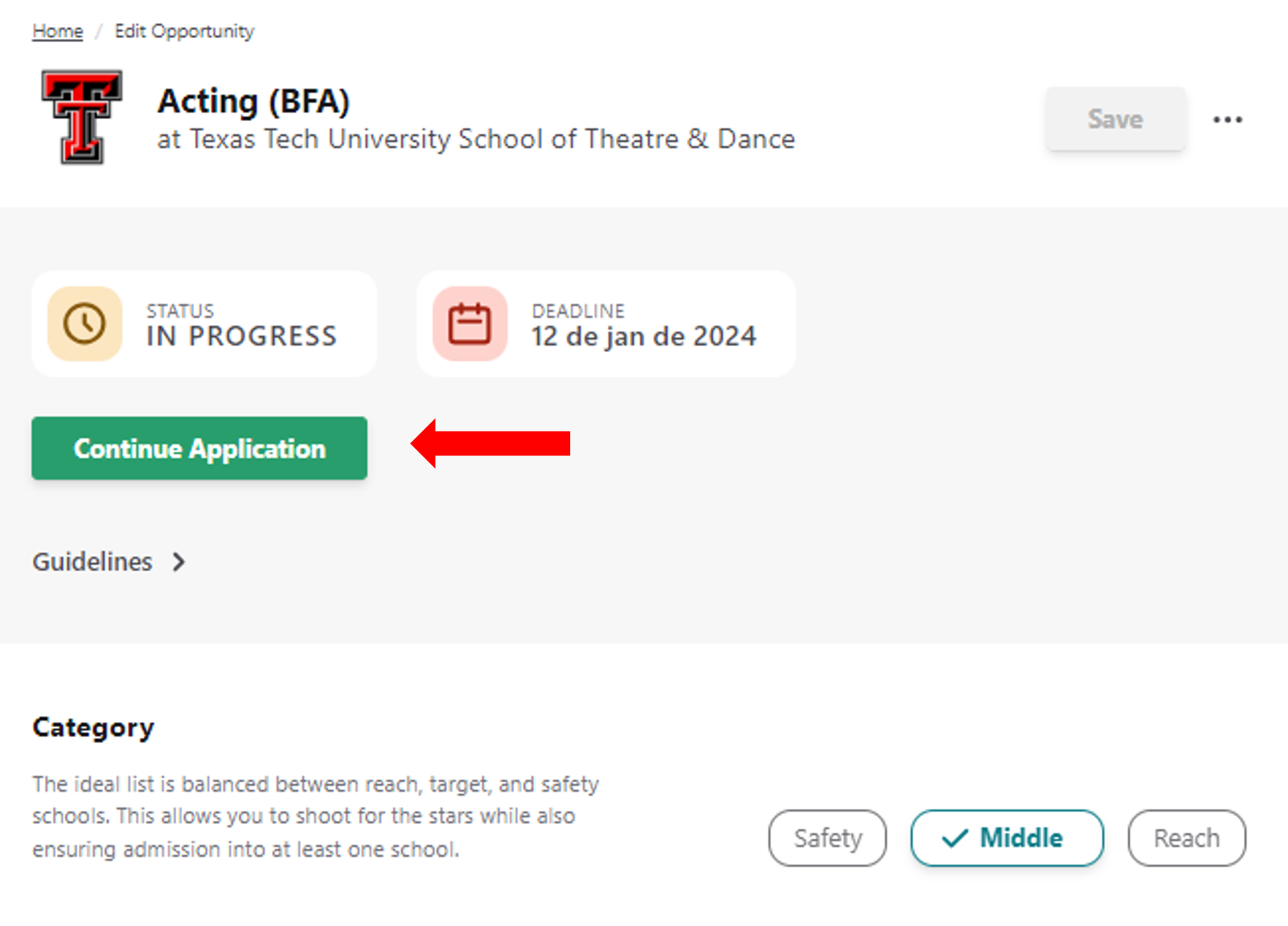Select the Safety category option

click(827, 838)
